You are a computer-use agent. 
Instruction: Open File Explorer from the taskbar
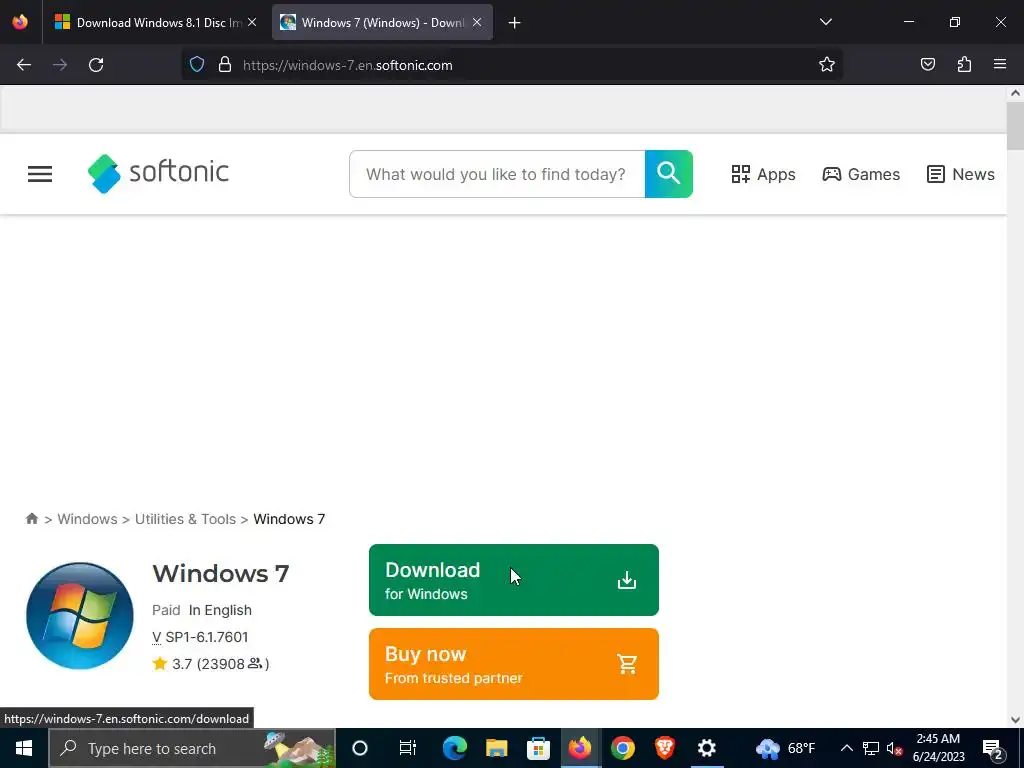(496, 748)
